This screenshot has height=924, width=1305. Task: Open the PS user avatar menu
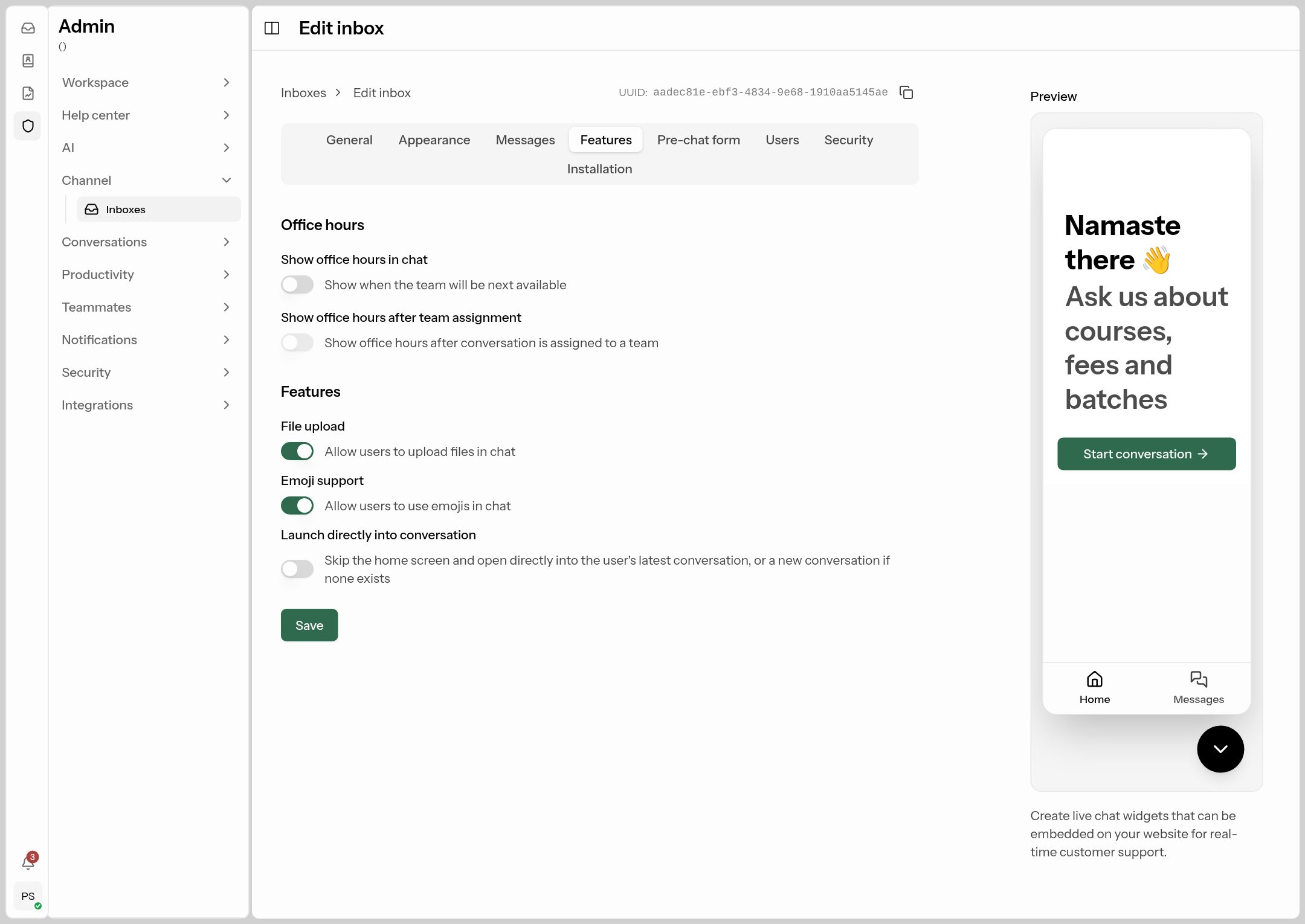click(x=28, y=896)
